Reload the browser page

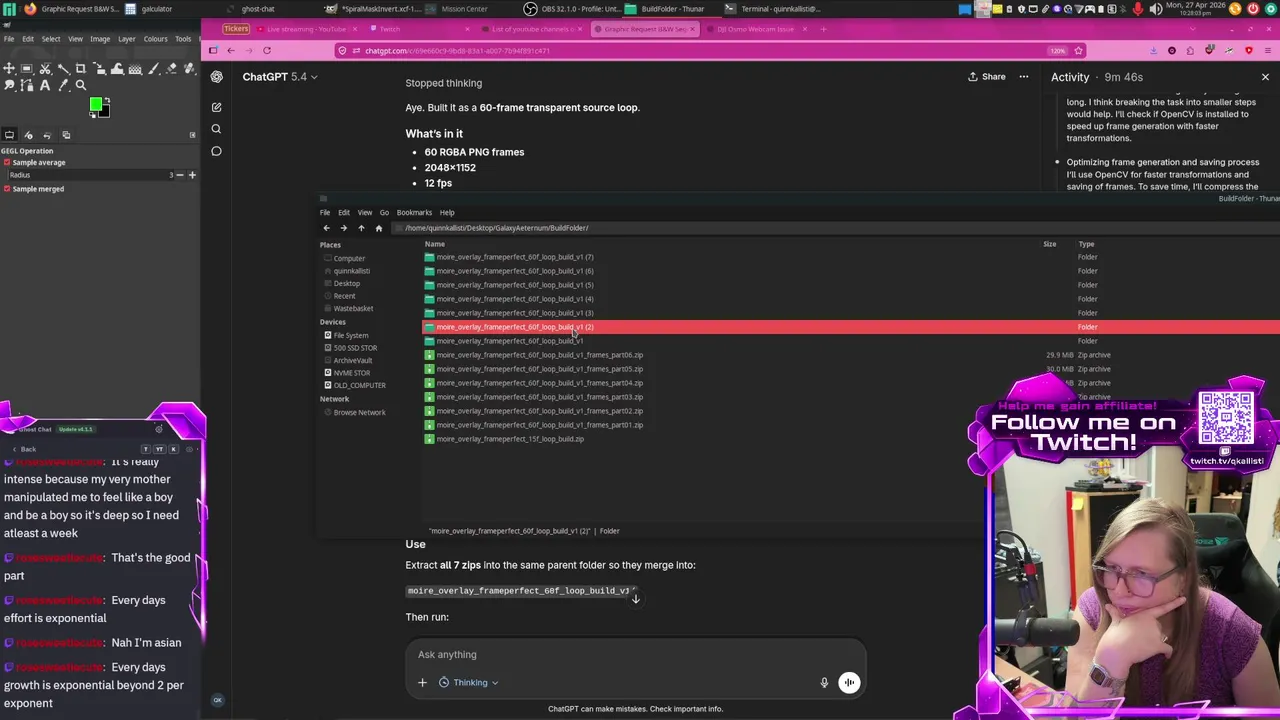tap(267, 50)
